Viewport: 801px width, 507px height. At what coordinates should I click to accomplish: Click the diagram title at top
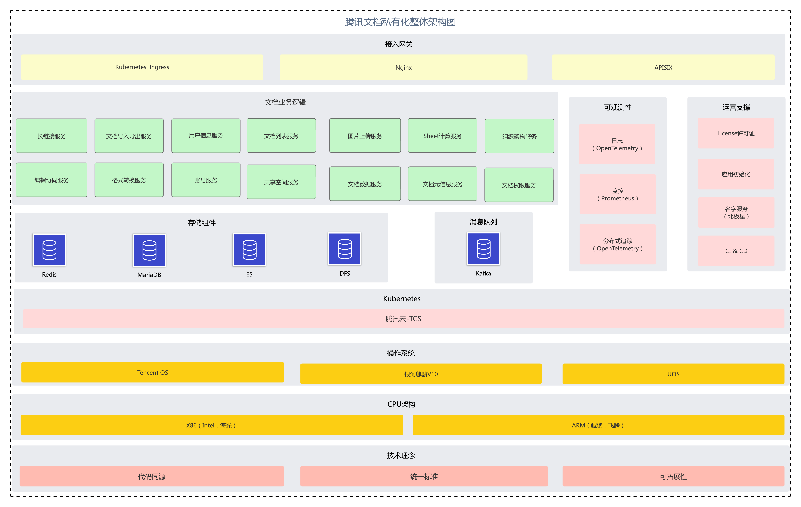point(401,22)
